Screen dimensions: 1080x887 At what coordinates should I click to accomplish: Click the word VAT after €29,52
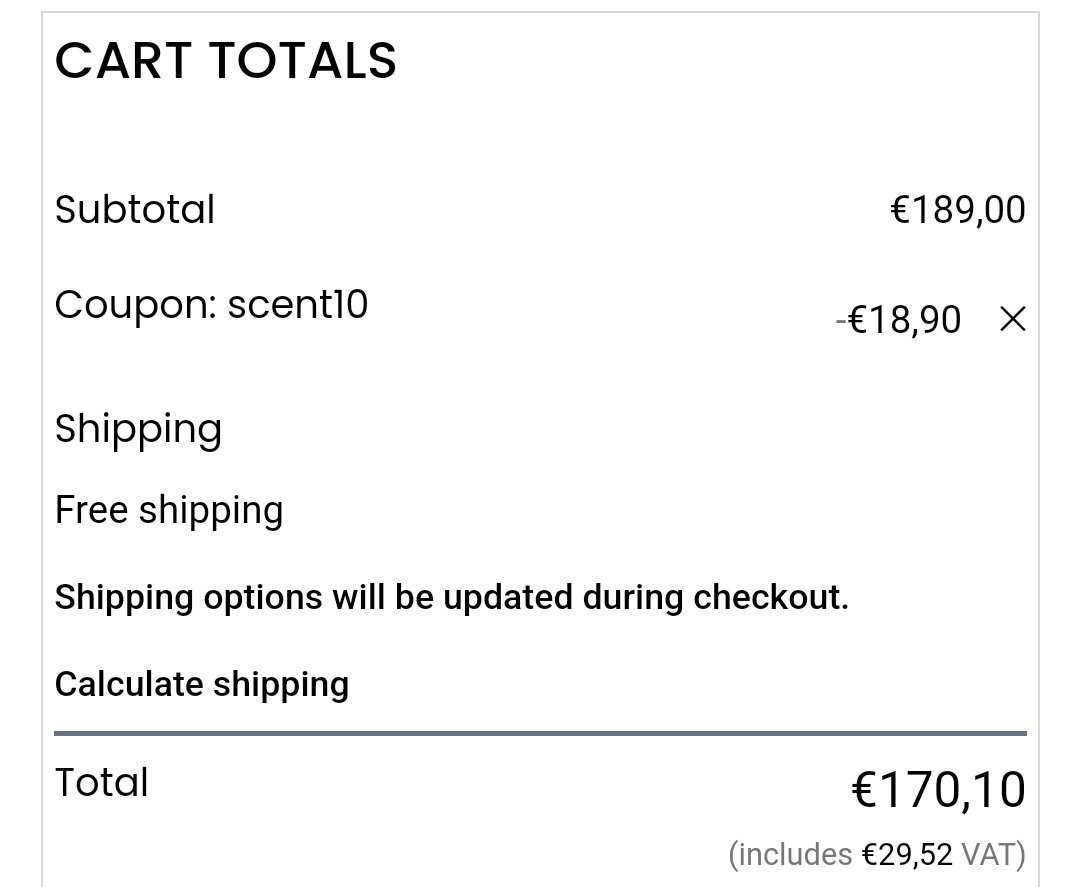pyautogui.click(x=990, y=855)
